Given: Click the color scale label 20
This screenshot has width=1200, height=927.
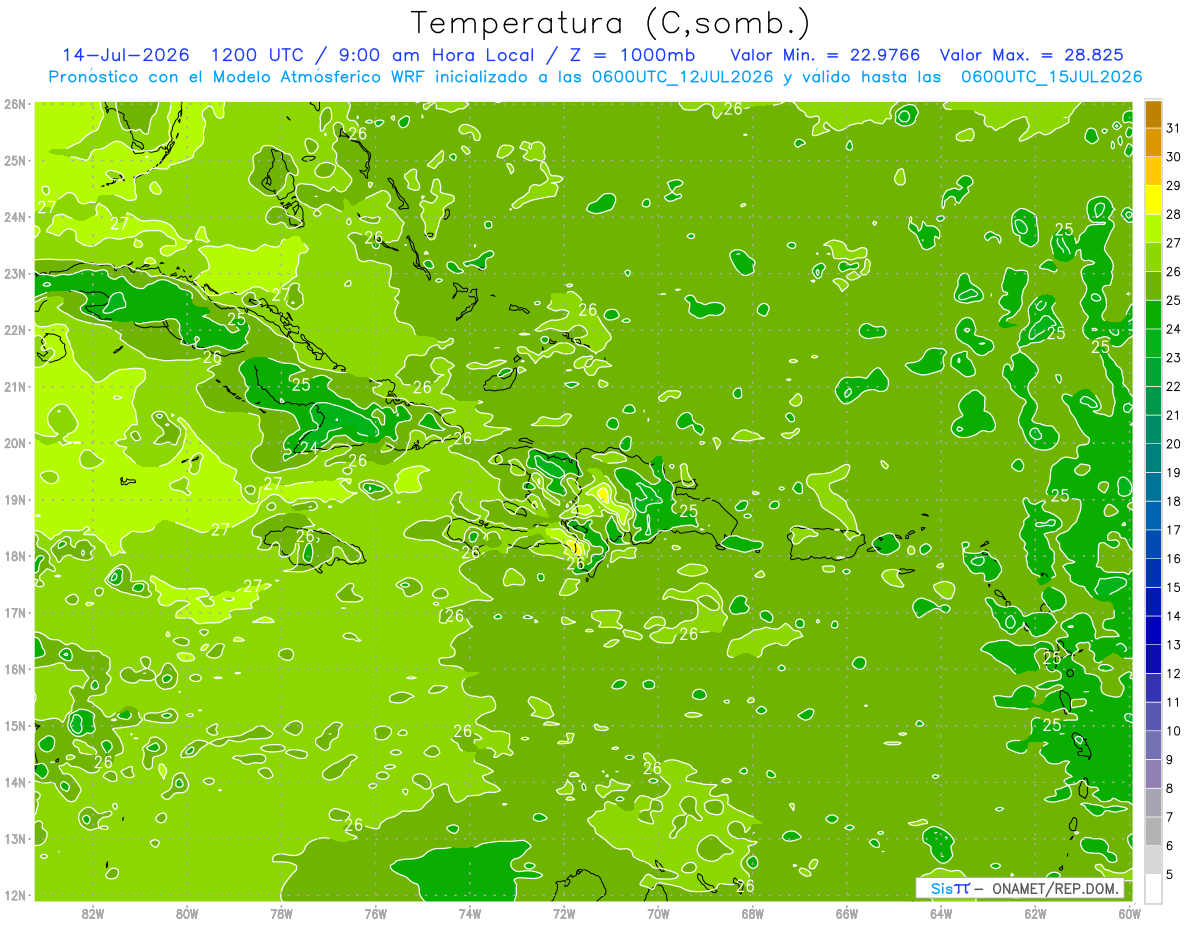Looking at the screenshot, I should click(1173, 444).
